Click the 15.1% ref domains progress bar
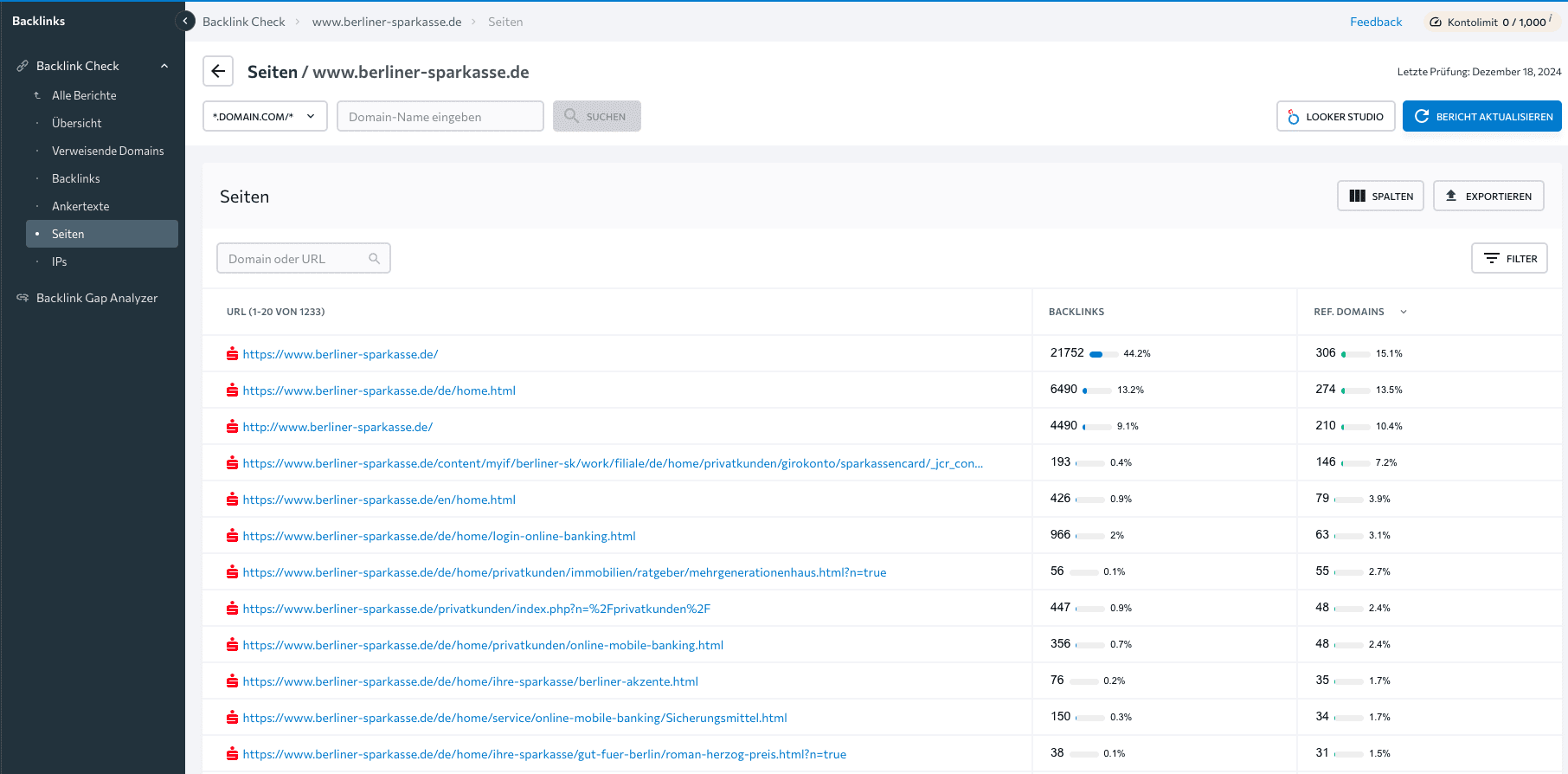Viewport: 1568px width, 774px height. 1356,353
